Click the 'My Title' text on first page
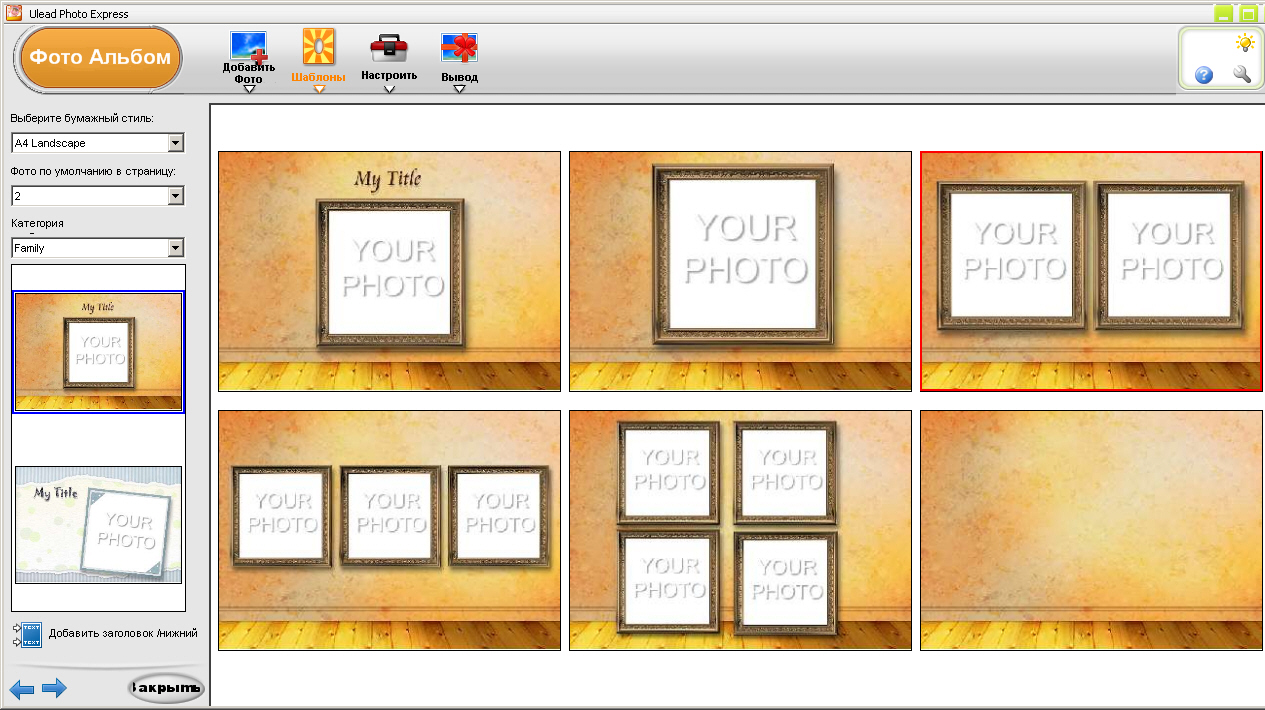The height and width of the screenshot is (710, 1265). pos(387,179)
